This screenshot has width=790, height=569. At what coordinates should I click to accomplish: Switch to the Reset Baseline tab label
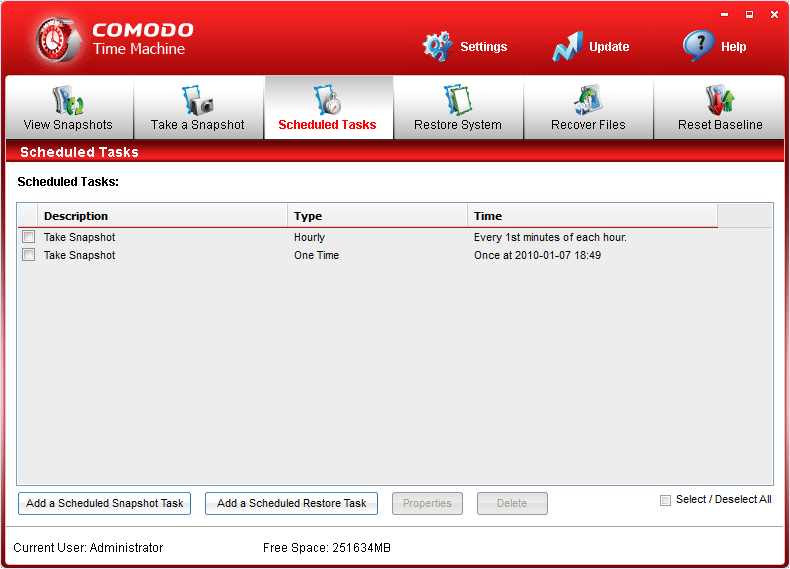(x=720, y=124)
